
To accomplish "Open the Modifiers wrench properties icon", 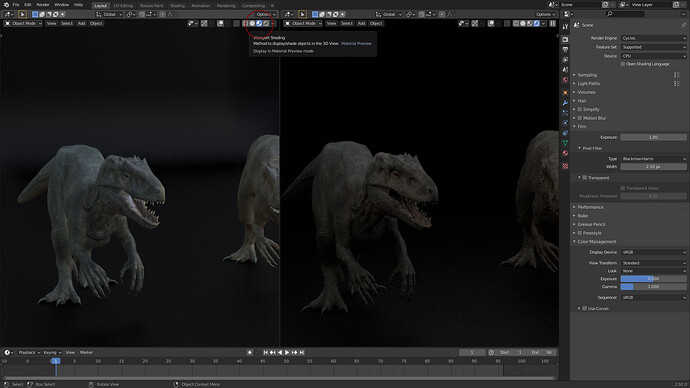I will 565,103.
